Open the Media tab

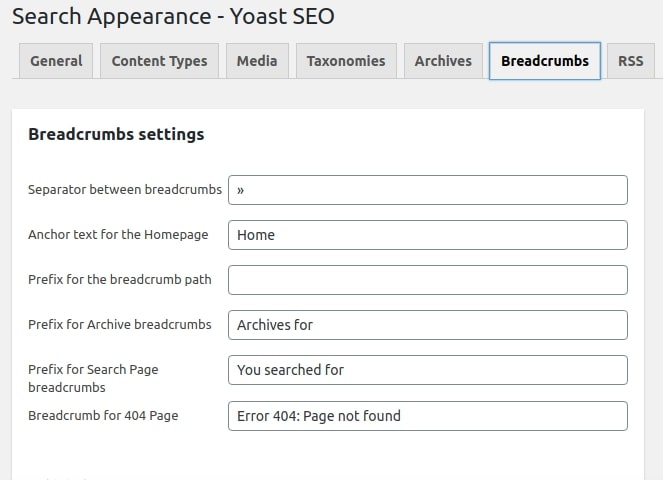point(257,61)
